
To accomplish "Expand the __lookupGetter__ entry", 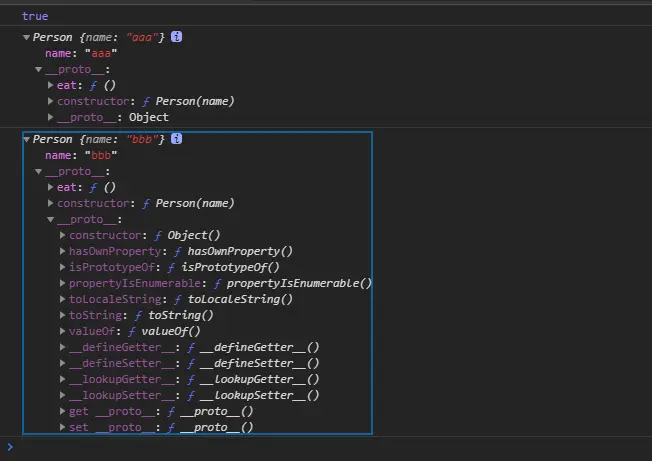I will click(62, 379).
